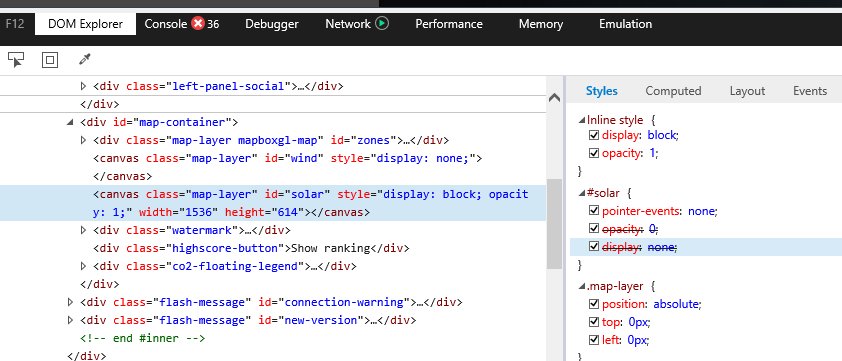842x361 pixels.
Task: Click the Console error count icon
Action: tap(198, 24)
